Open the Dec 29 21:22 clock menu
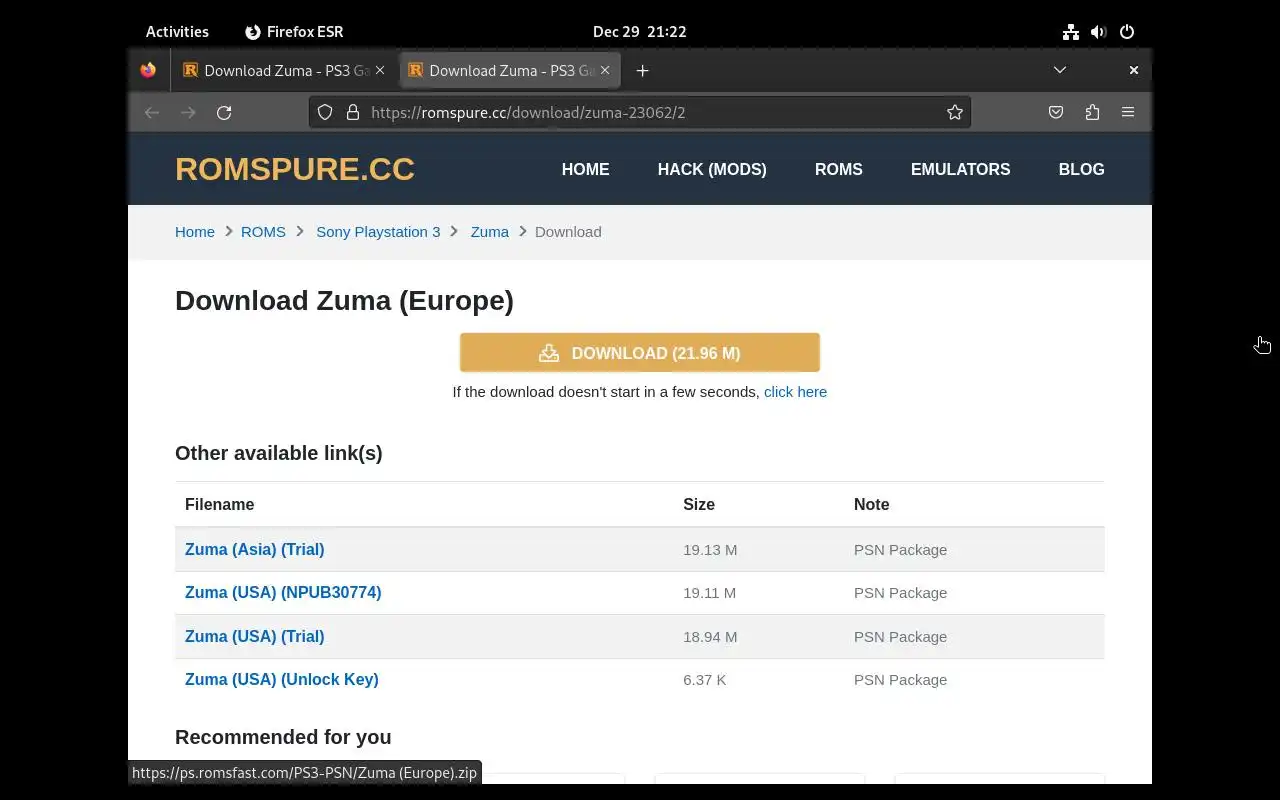Screen dimensions: 1280x800 point(640,31)
